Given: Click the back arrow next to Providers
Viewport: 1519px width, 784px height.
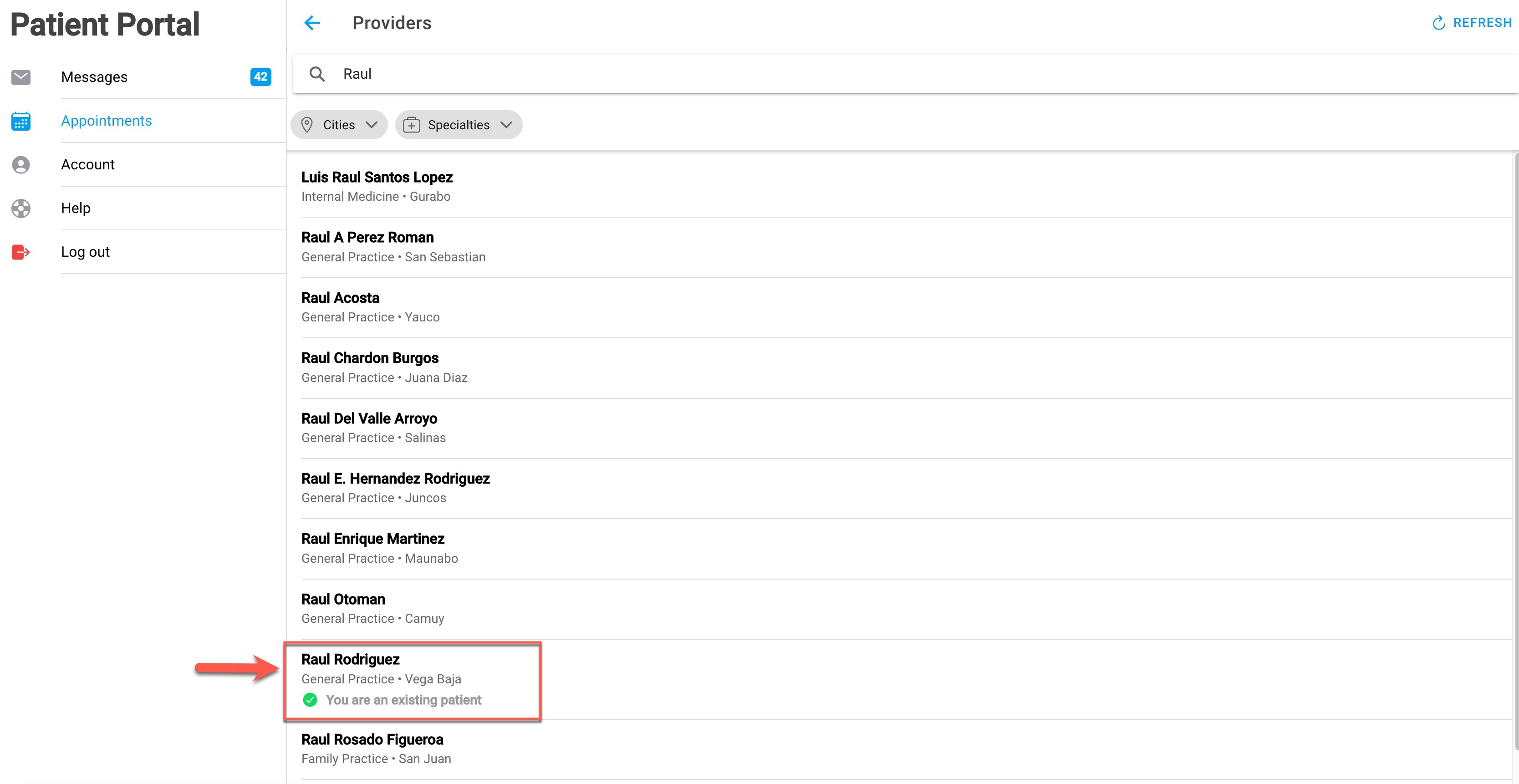Looking at the screenshot, I should point(312,23).
